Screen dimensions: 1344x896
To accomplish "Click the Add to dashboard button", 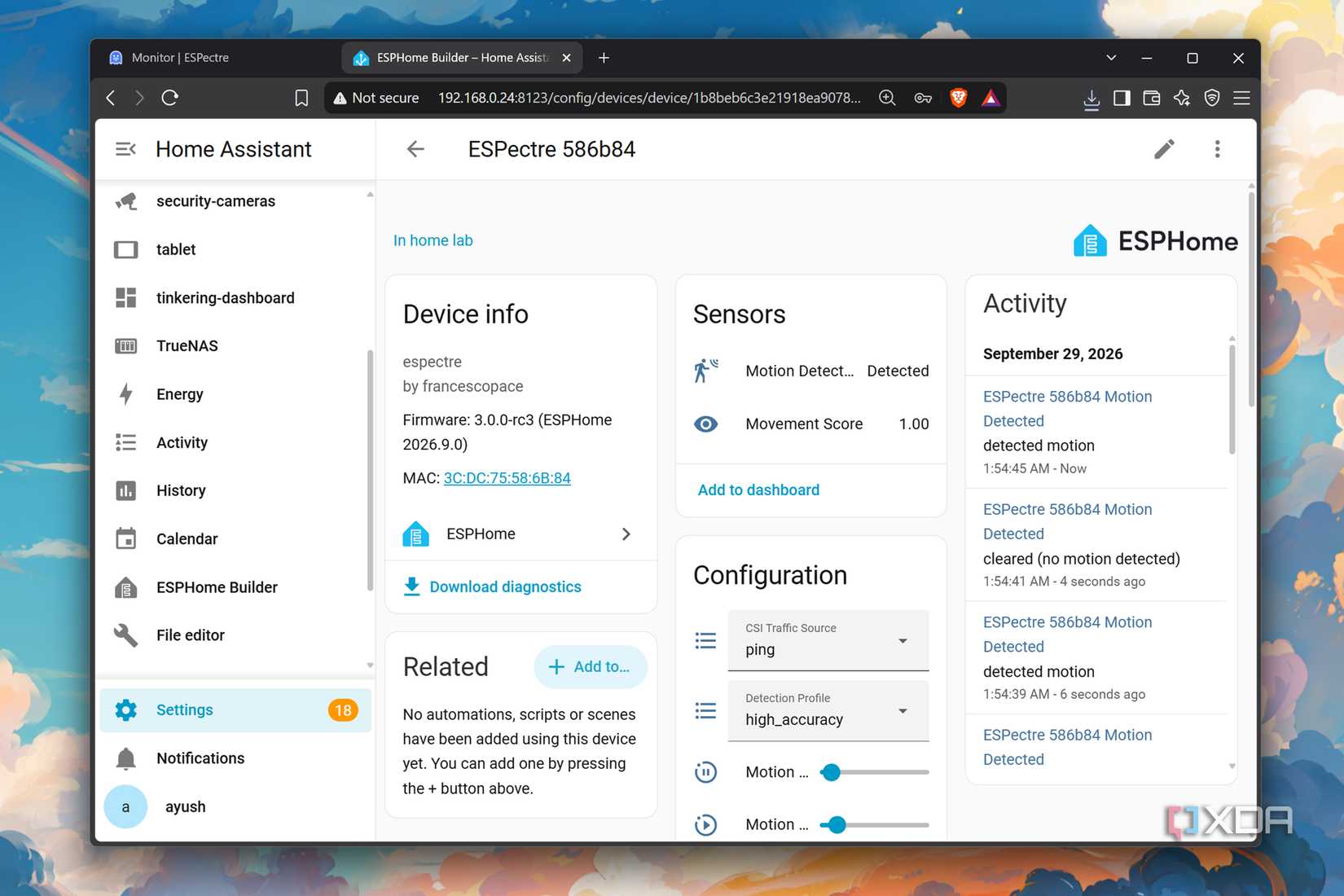I will (x=758, y=490).
